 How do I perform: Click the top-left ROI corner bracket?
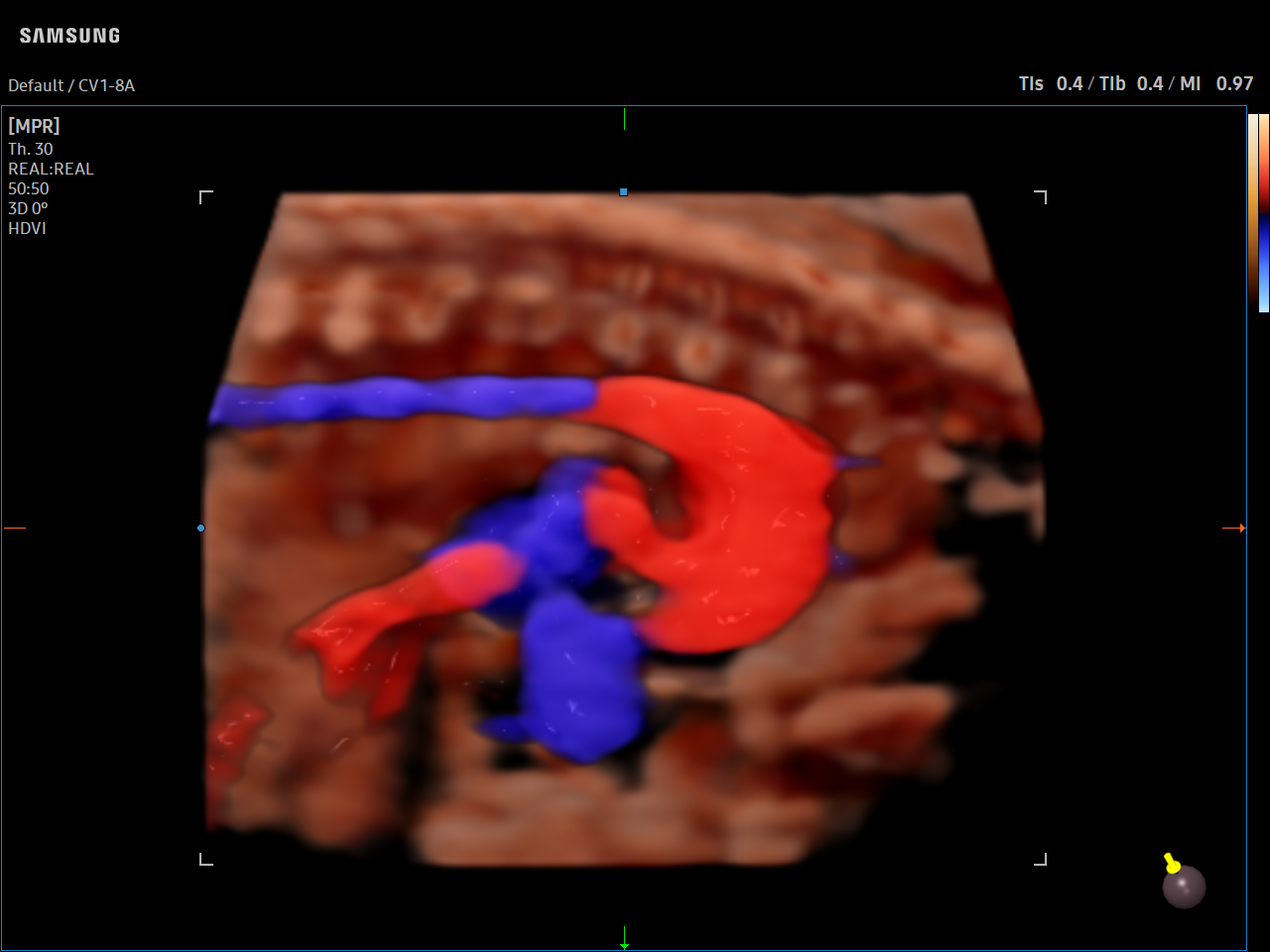206,196
